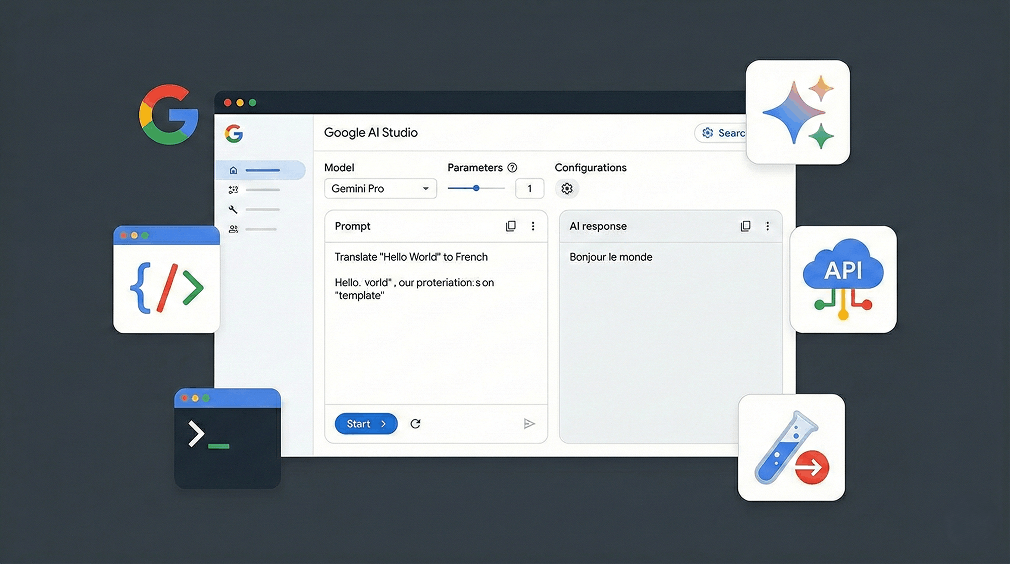This screenshot has height=564, width=1010.
Task: Click the send arrow in Prompt panel
Action: pos(529,424)
